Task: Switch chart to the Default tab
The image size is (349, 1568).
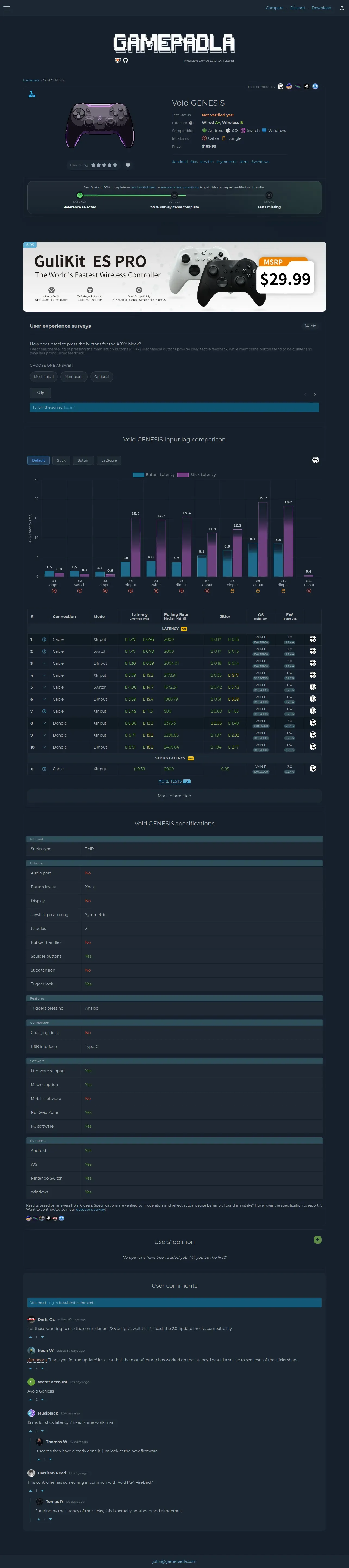Action: [38, 460]
